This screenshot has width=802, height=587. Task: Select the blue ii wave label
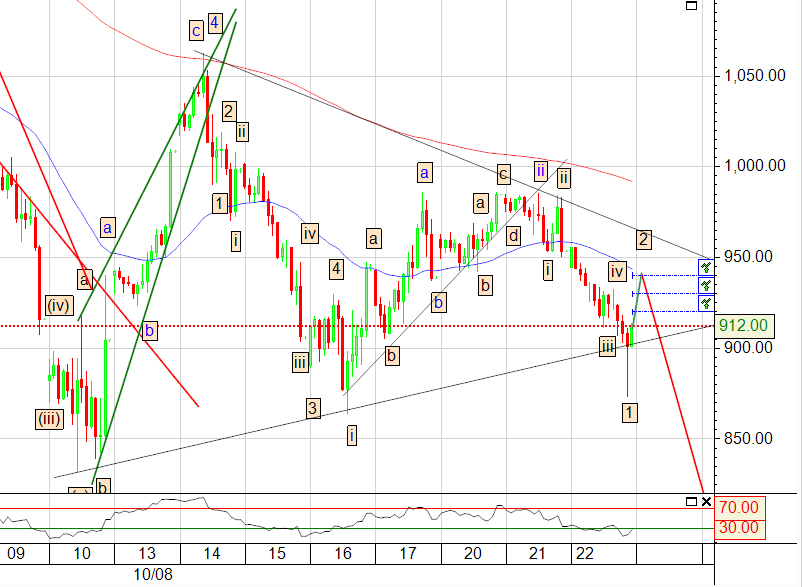[x=541, y=171]
